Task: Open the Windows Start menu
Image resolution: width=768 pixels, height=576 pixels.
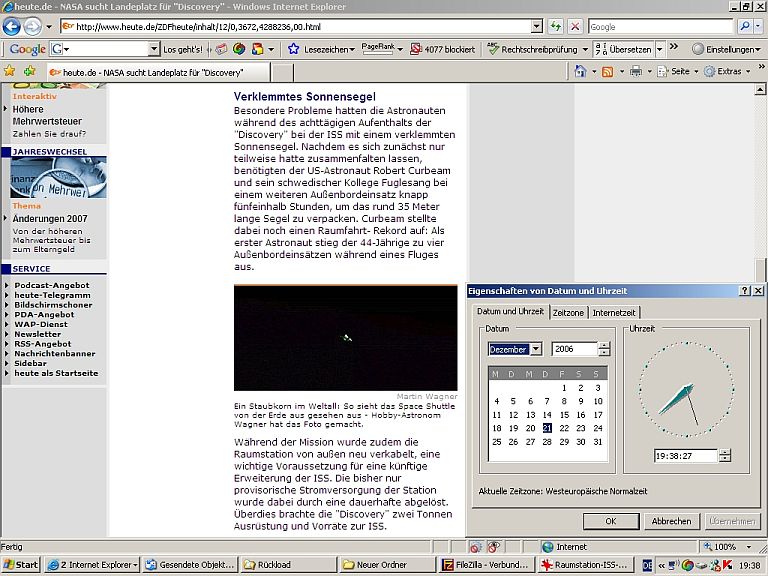Action: [21, 565]
